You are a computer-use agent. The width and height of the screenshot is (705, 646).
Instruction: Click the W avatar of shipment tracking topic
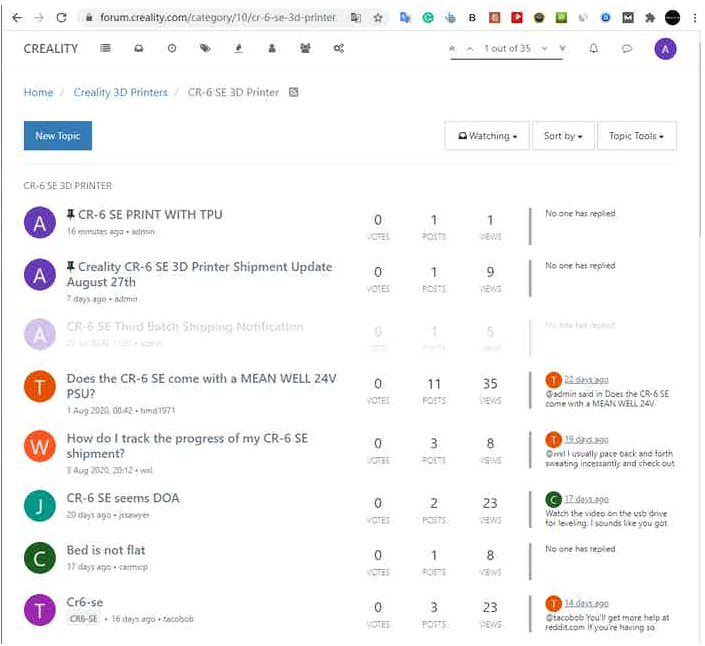[40, 446]
